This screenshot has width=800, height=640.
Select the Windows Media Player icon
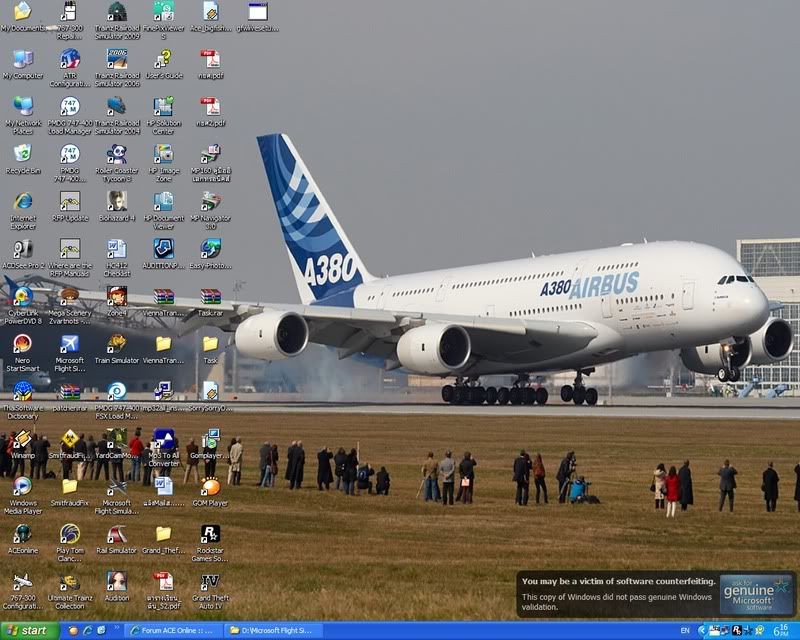tap(22, 495)
